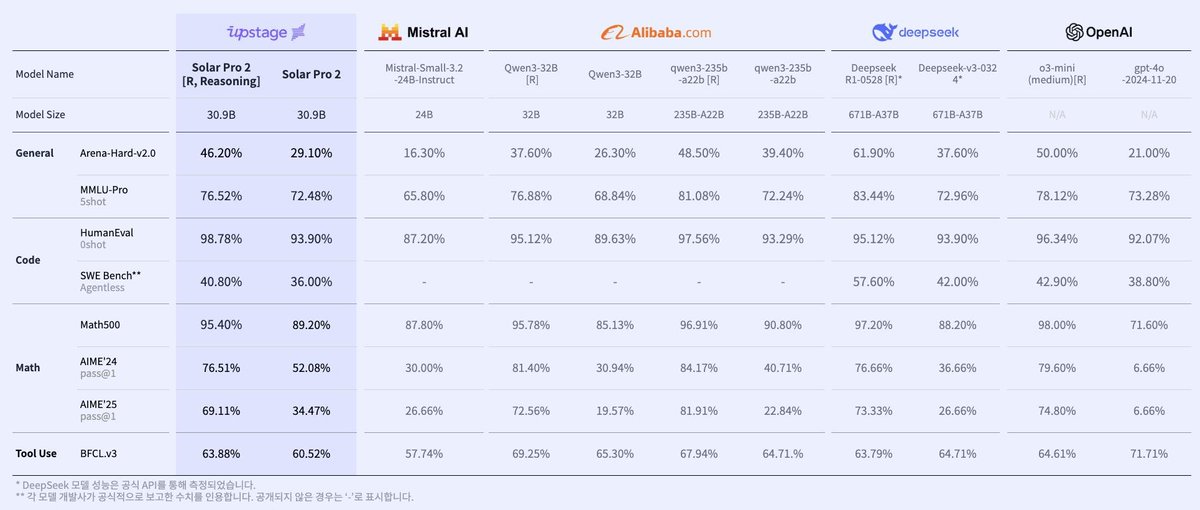The height and width of the screenshot is (510, 1200).
Task: Select the Solar Pro 2 [R, Reasoning] header
Action: click(221, 74)
